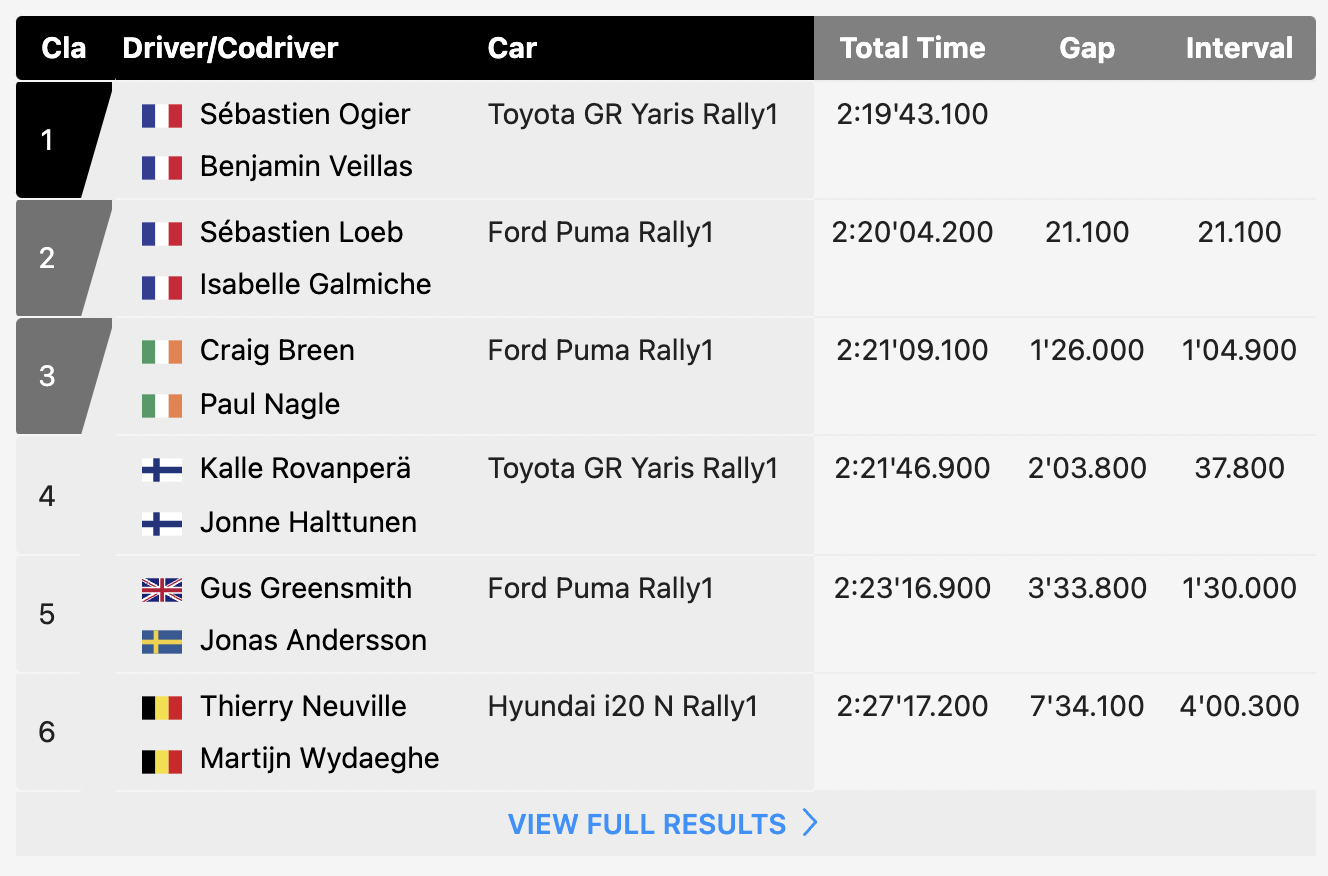Viewport: 1328px width, 876px height.
Task: Click the Irish flag beside Paul Nagle
Action: pos(162,406)
